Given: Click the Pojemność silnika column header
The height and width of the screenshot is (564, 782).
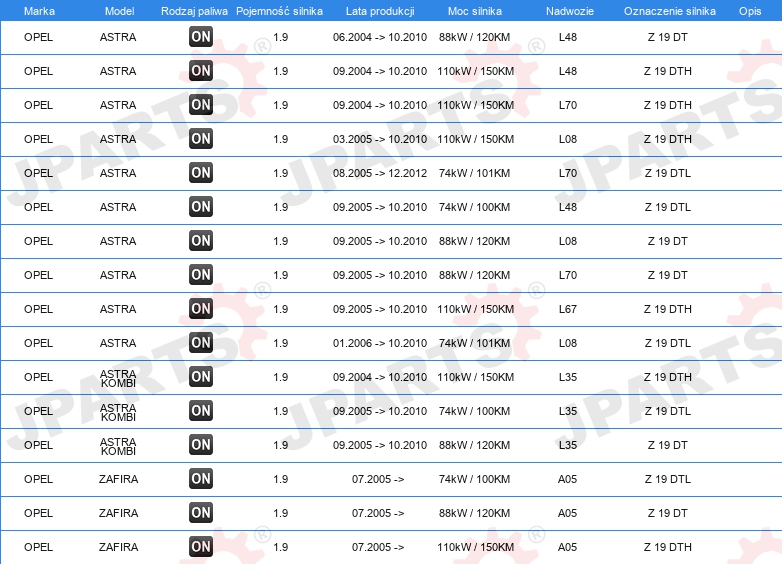Looking at the screenshot, I should [279, 11].
